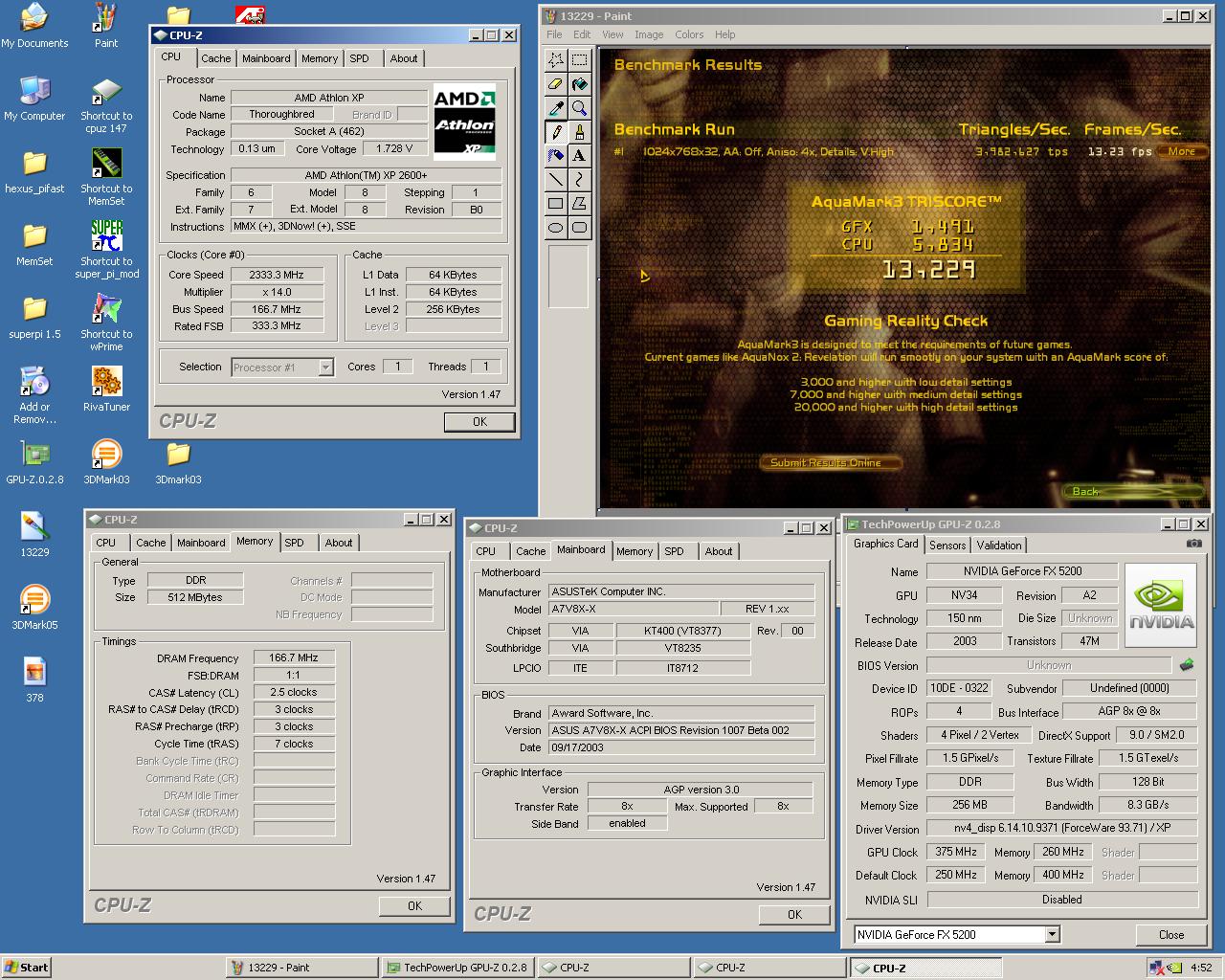Choose the Fill With Color bucket tool

579,83
